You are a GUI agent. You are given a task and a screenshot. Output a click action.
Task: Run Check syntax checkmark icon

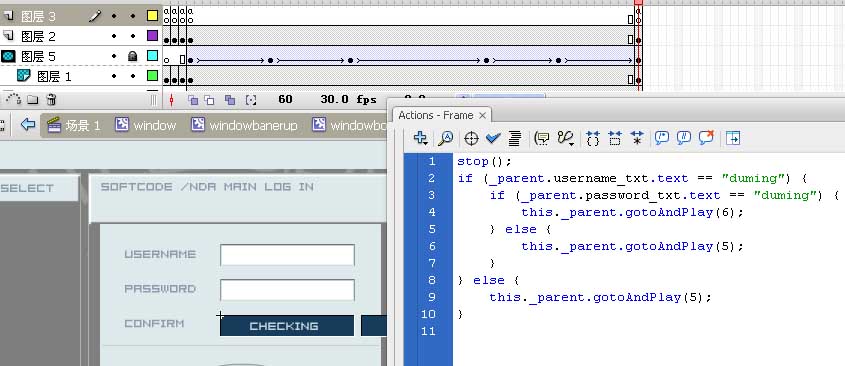click(493, 139)
